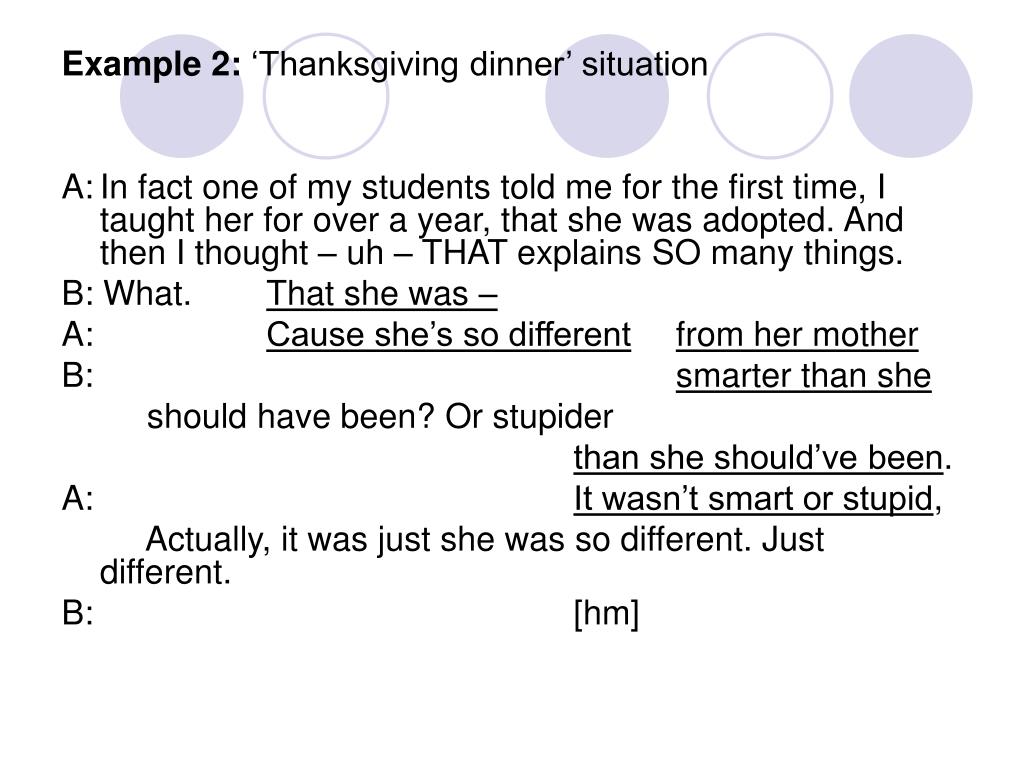Screen dimensions: 1024x768
Task: Click 'B: What.' speaker line
Action: (x=127, y=294)
